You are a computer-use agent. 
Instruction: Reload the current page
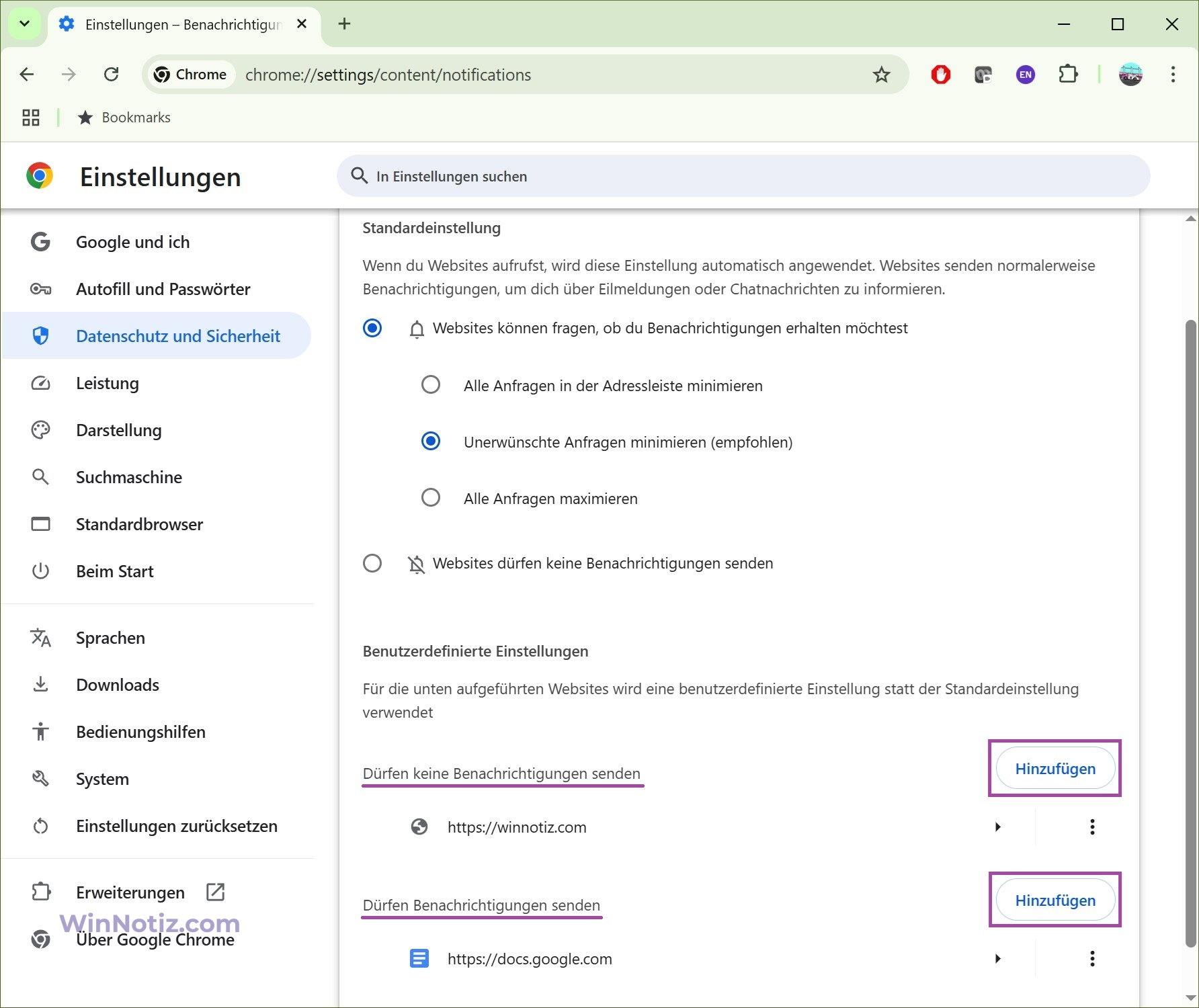(112, 75)
